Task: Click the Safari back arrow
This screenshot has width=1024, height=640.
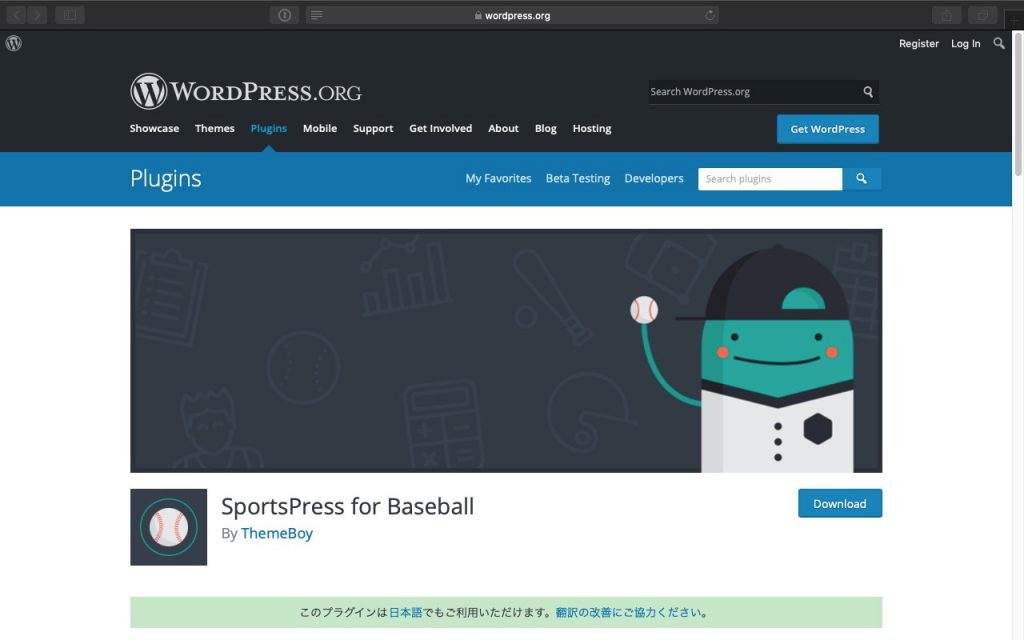Action: [16, 15]
